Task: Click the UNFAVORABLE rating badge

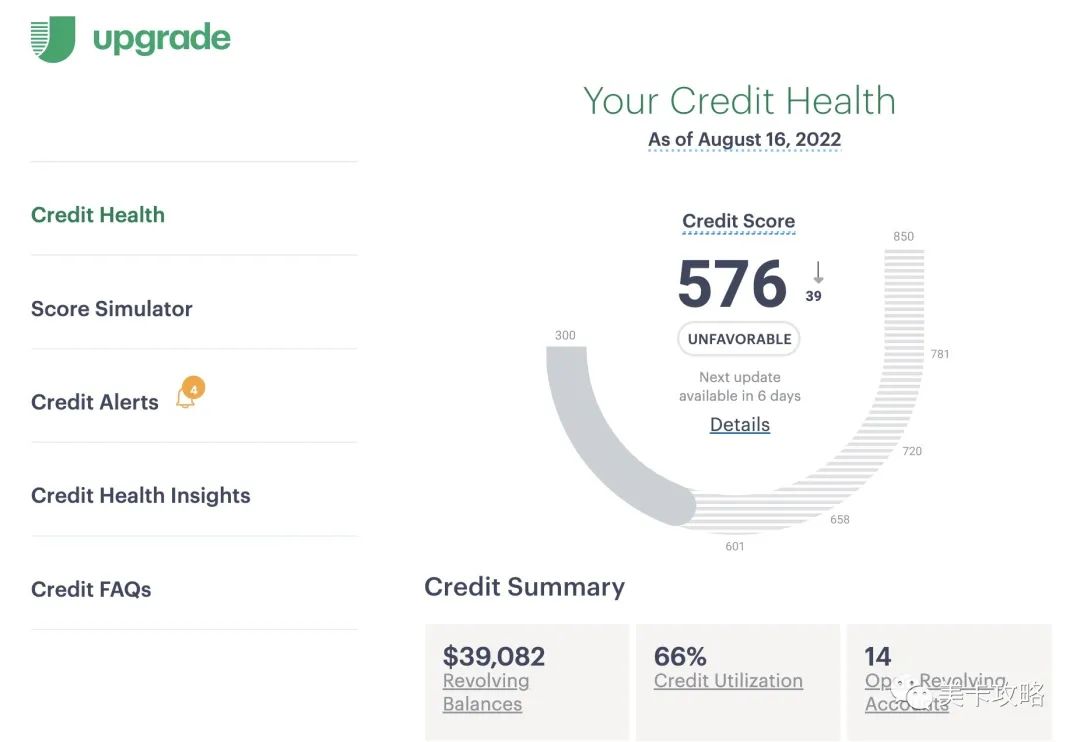Action: [x=738, y=338]
